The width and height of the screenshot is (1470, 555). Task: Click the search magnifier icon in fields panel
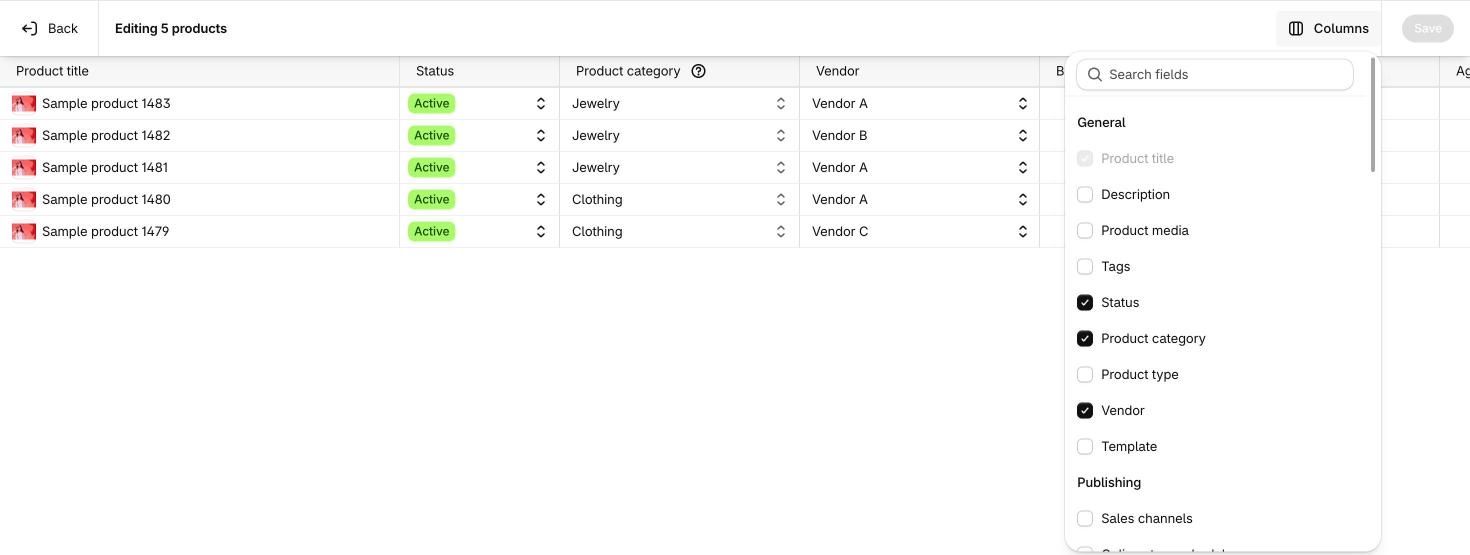pos(1094,74)
